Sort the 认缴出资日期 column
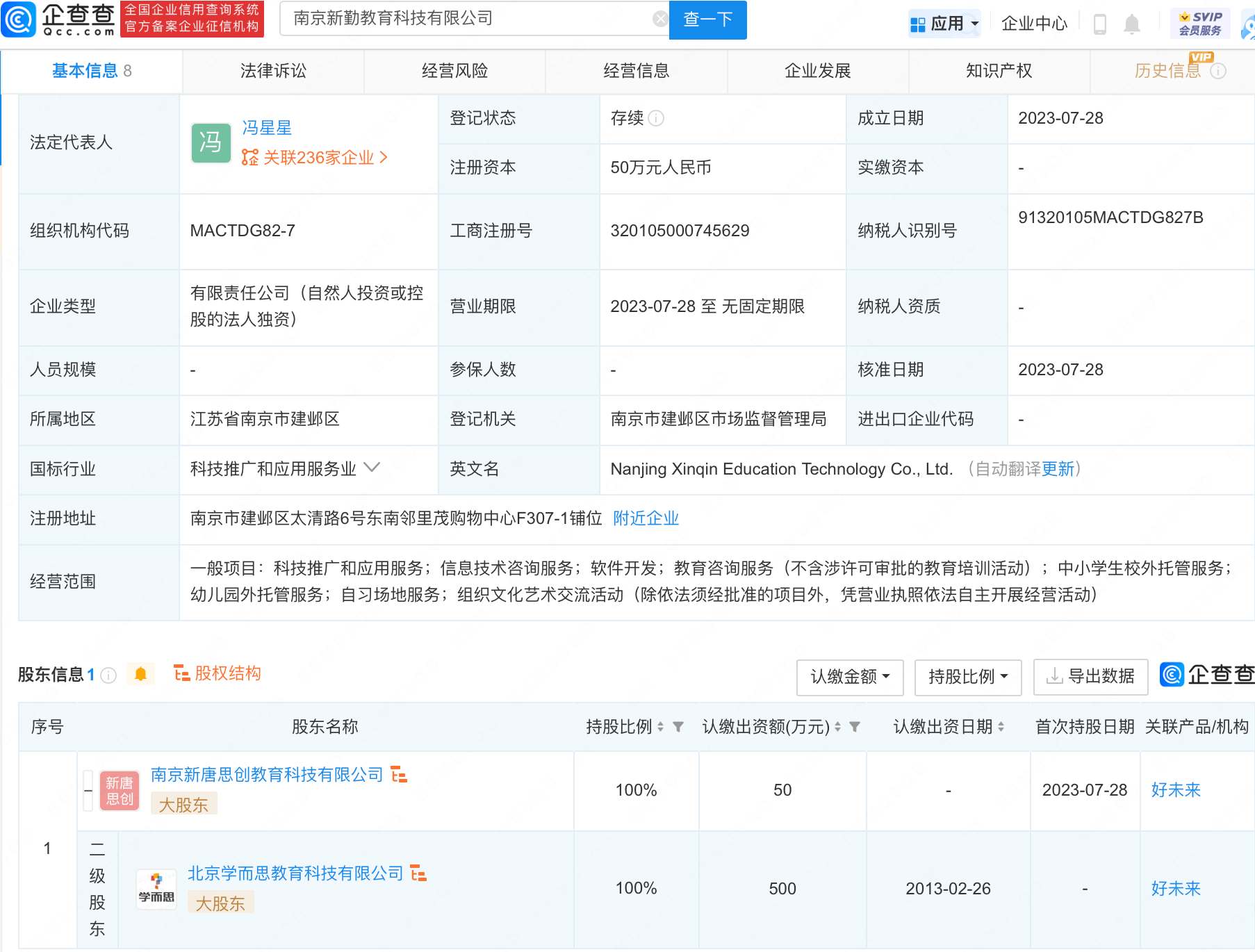This screenshot has width=1255, height=952. pyautogui.click(x=1001, y=727)
